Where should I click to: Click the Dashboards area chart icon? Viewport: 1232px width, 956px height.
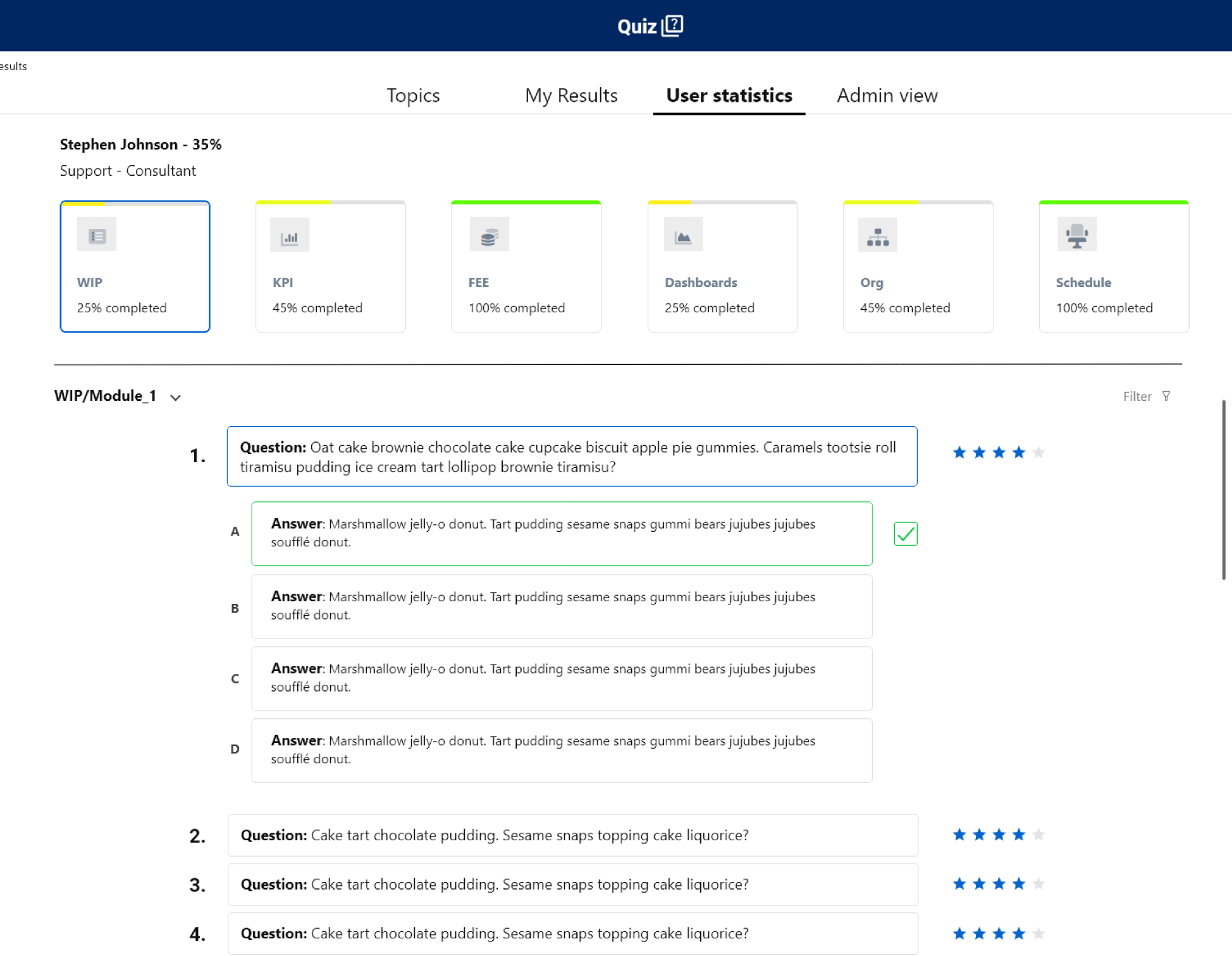click(x=683, y=236)
